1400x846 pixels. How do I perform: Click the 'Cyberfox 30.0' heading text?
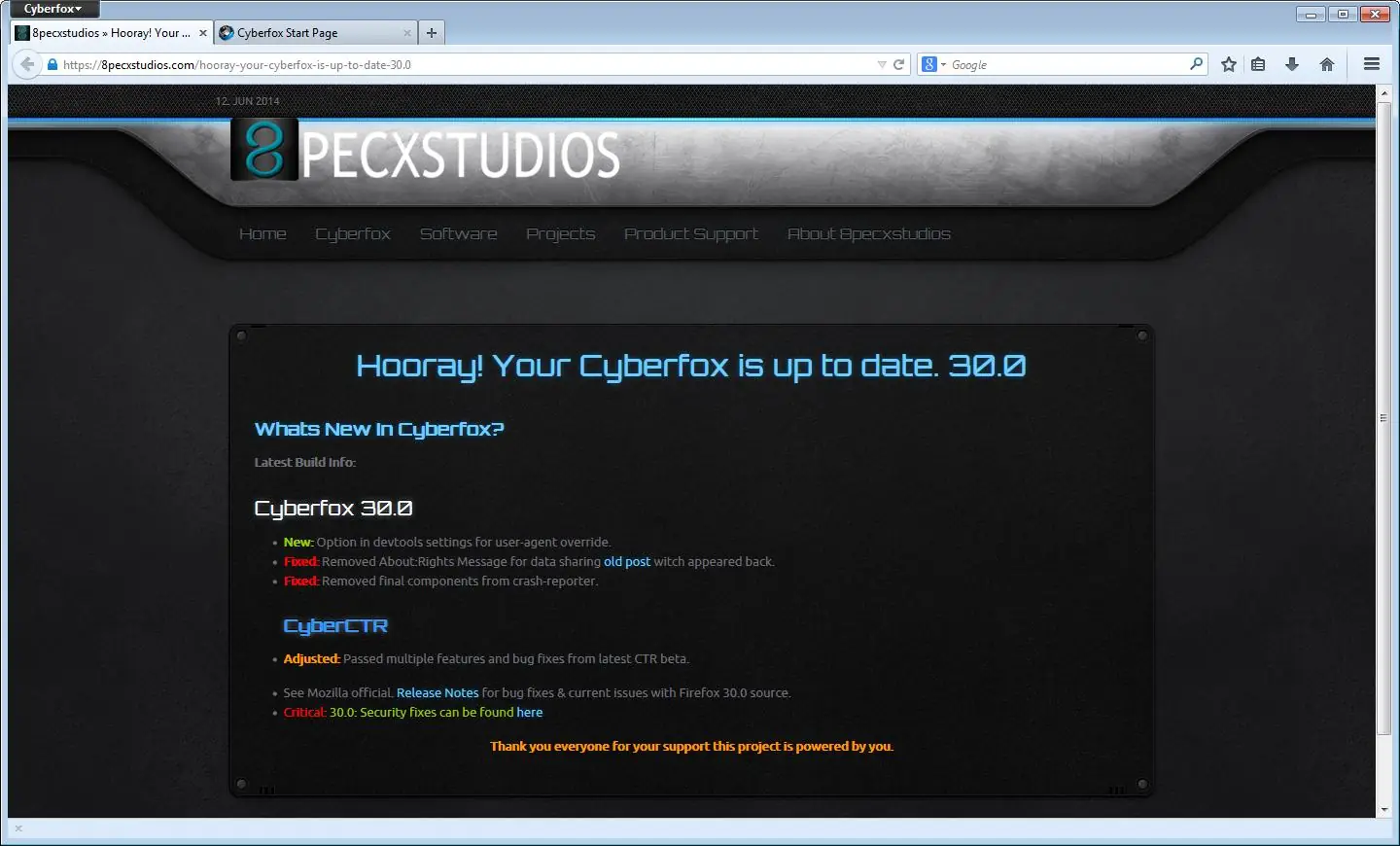tap(333, 509)
